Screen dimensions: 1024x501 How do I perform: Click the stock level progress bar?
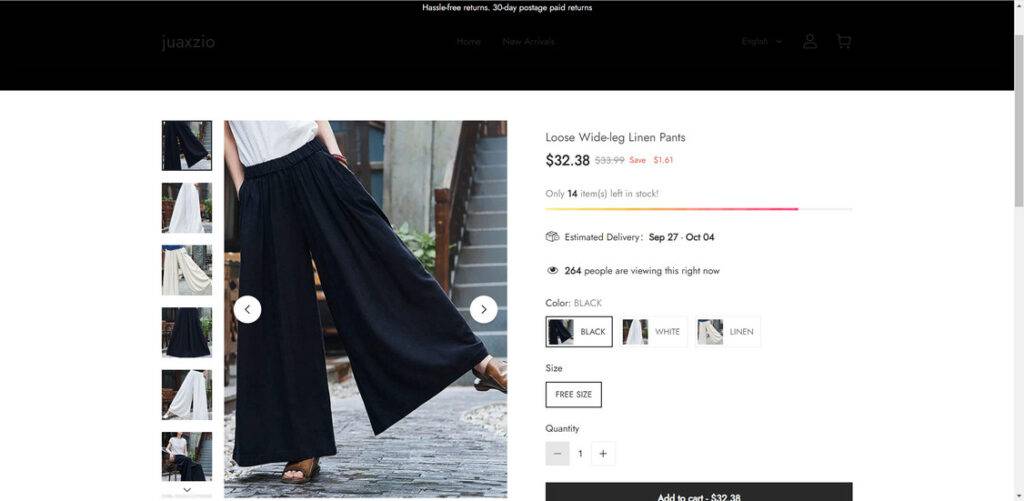699,209
